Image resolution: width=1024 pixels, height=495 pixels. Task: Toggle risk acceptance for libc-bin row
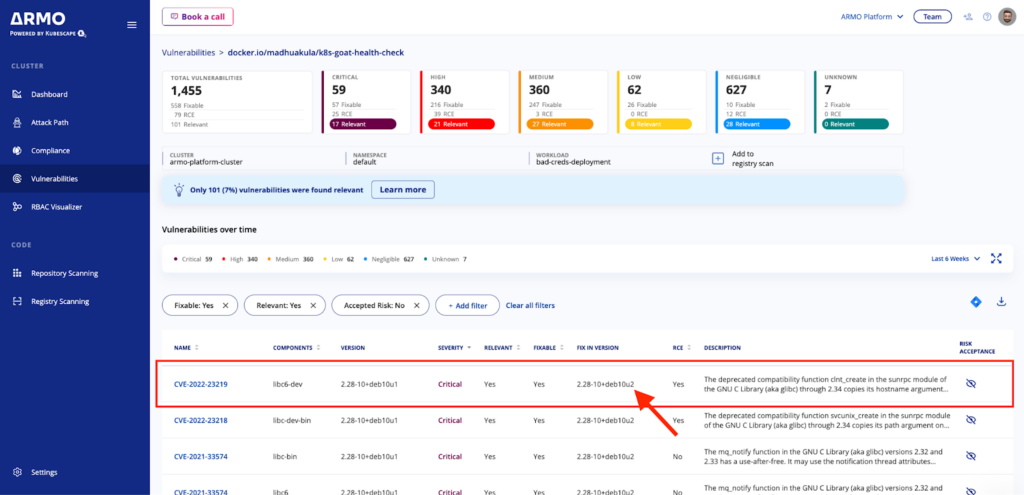pyautogui.click(x=970, y=456)
